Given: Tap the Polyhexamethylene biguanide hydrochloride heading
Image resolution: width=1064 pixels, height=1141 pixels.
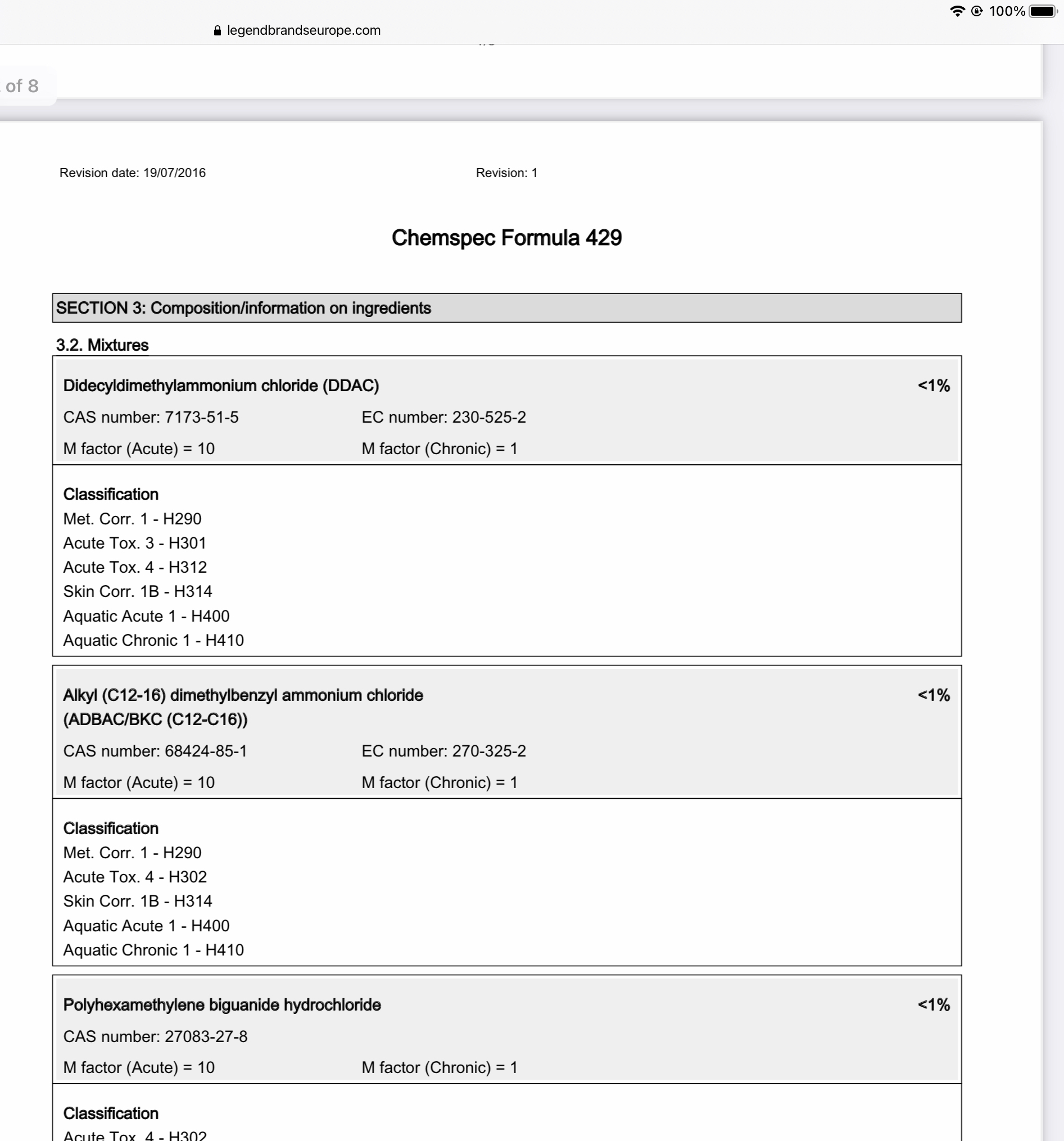Looking at the screenshot, I should point(222,1005).
